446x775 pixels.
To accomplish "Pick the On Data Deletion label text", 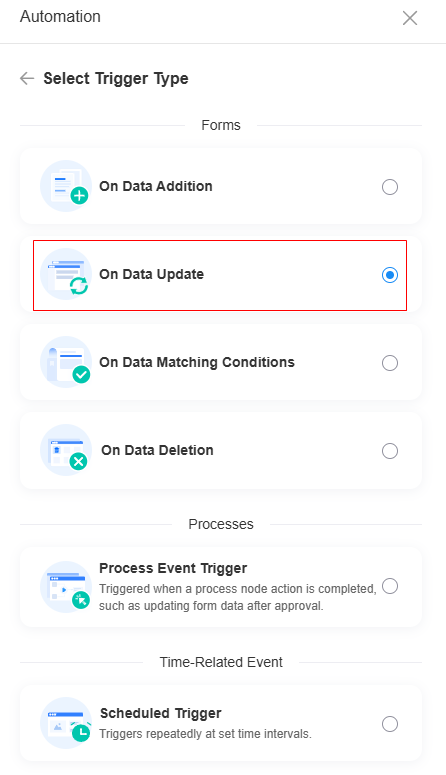I will tap(157, 450).
